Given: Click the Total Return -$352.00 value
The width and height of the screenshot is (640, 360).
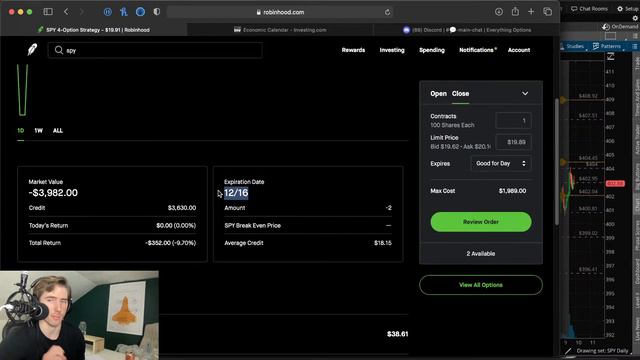Looking at the screenshot, I should [x=171, y=243].
